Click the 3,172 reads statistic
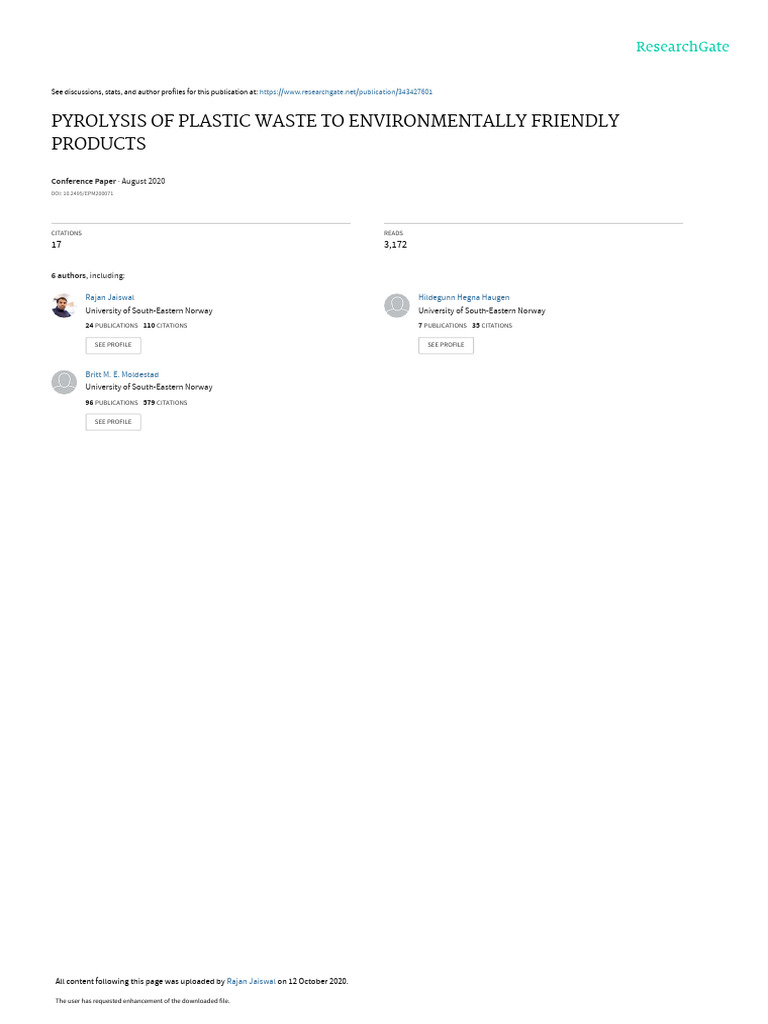768x1024 pixels. [x=395, y=244]
